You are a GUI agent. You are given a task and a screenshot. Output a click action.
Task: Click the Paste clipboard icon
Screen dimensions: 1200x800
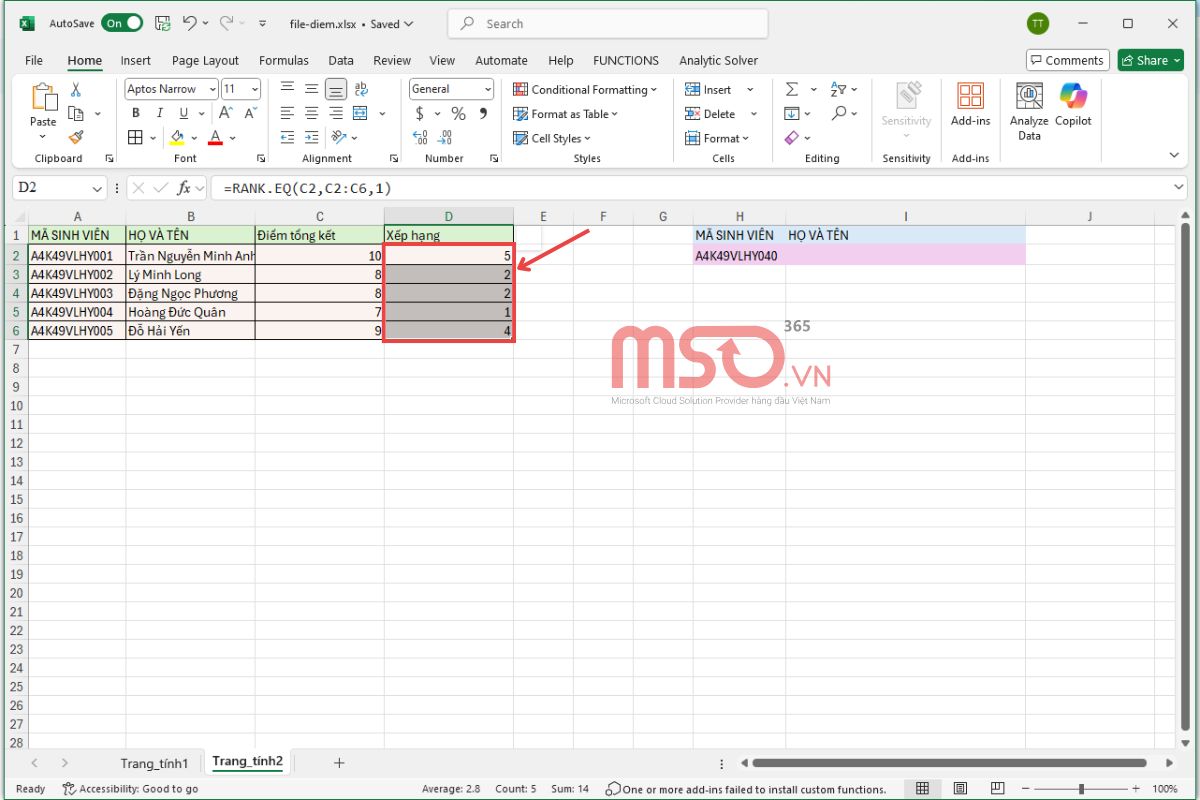pyautogui.click(x=43, y=97)
